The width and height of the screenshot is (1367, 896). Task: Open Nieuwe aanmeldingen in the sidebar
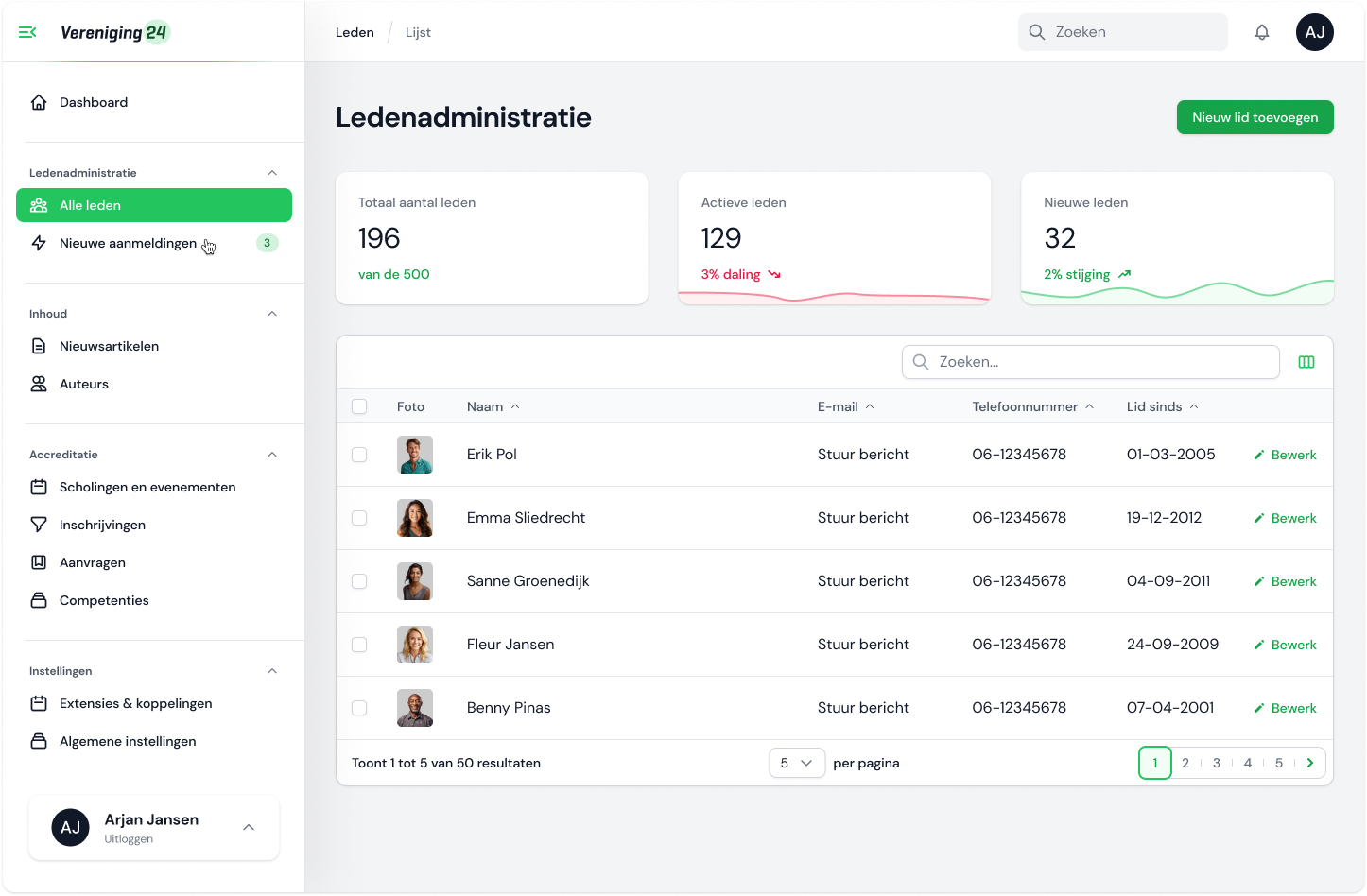(x=128, y=243)
